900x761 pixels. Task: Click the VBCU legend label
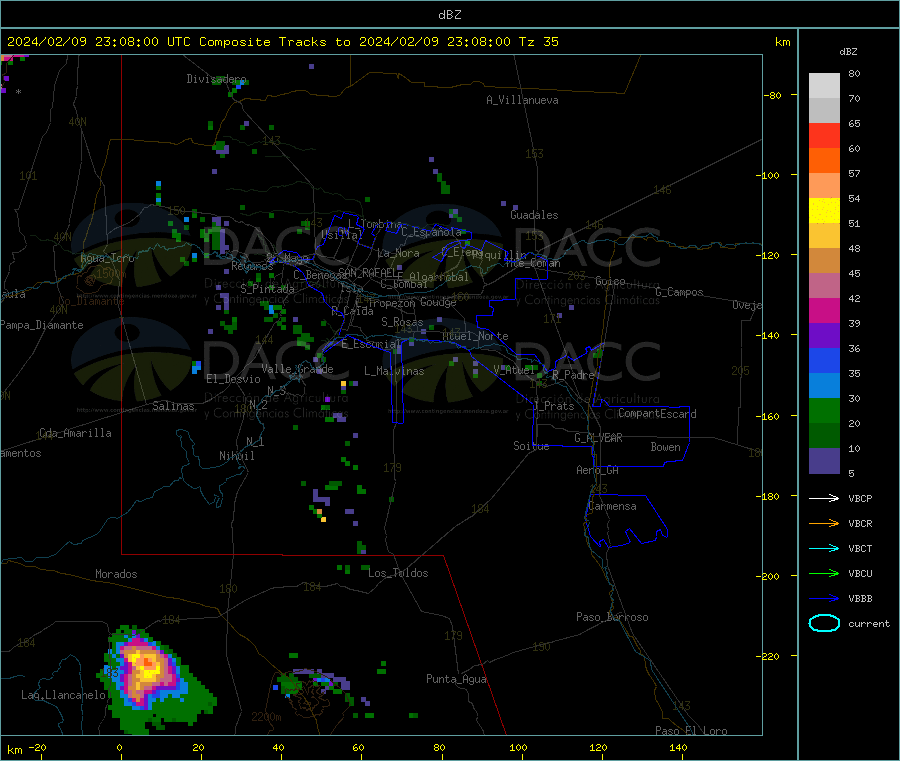pyautogui.click(x=860, y=573)
